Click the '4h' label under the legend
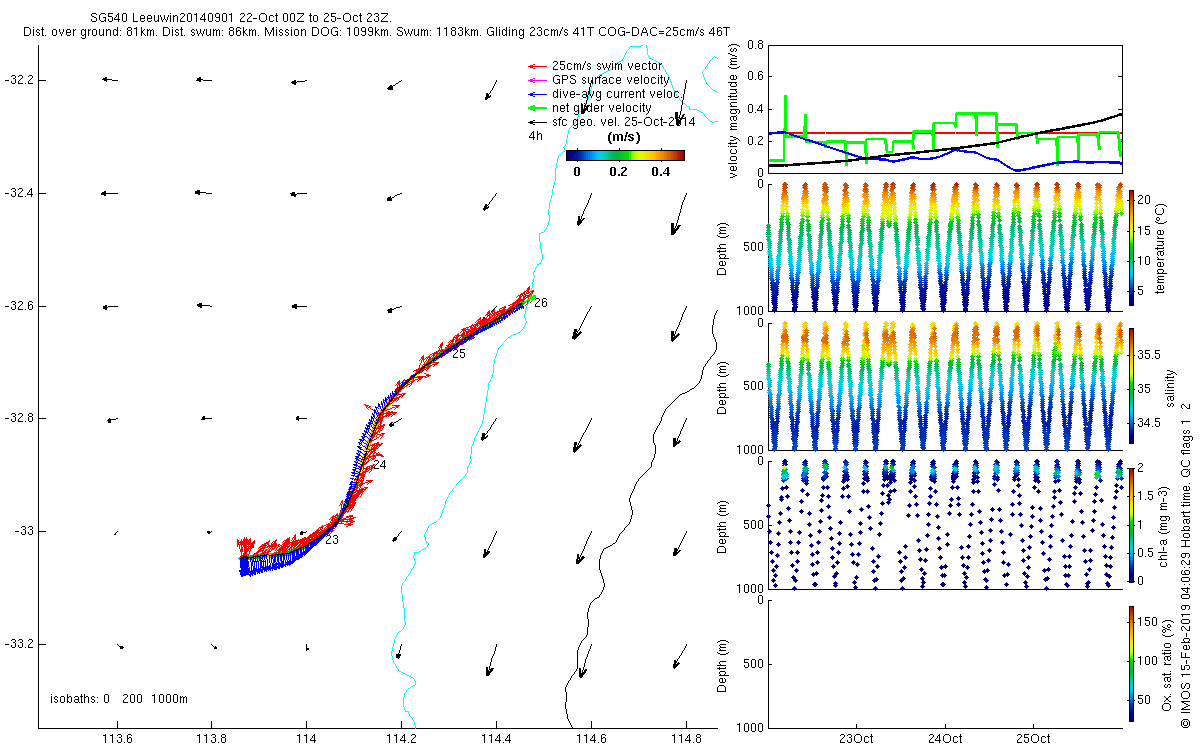This screenshot has width=1200, height=750. pyautogui.click(x=536, y=136)
